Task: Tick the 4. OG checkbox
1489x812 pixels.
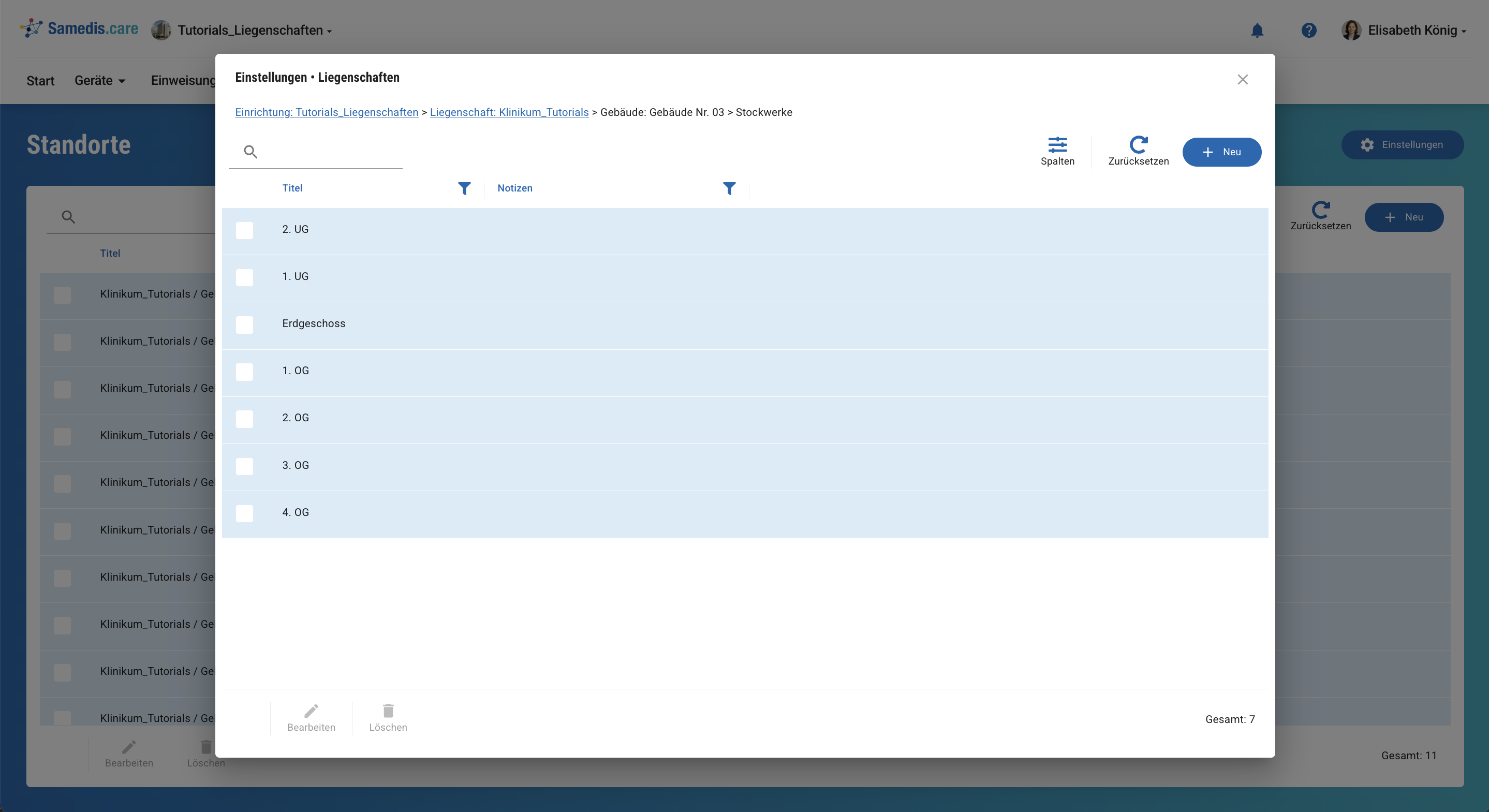Action: click(x=244, y=513)
